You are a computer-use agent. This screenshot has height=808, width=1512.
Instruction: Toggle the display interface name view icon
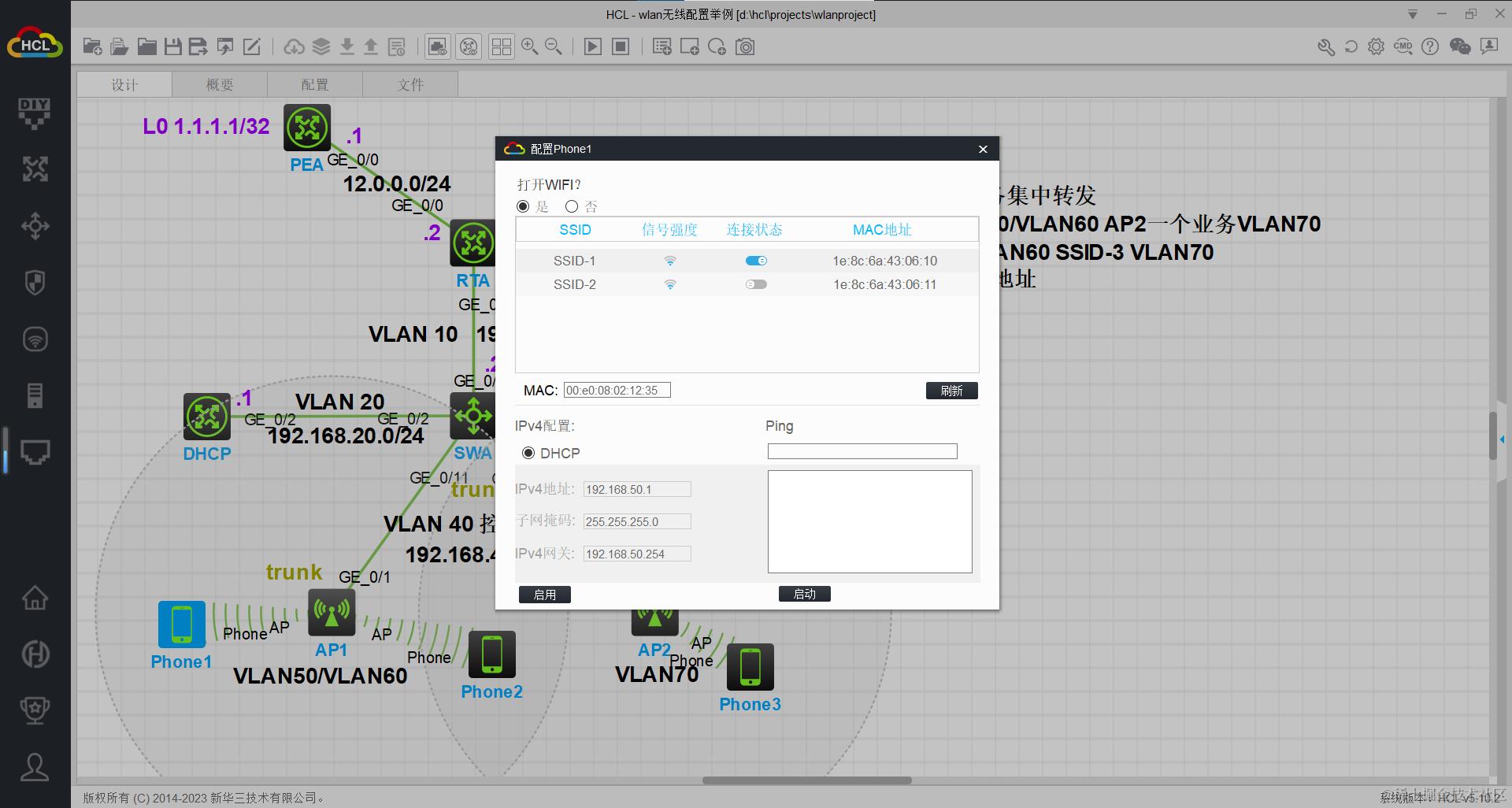(x=469, y=46)
